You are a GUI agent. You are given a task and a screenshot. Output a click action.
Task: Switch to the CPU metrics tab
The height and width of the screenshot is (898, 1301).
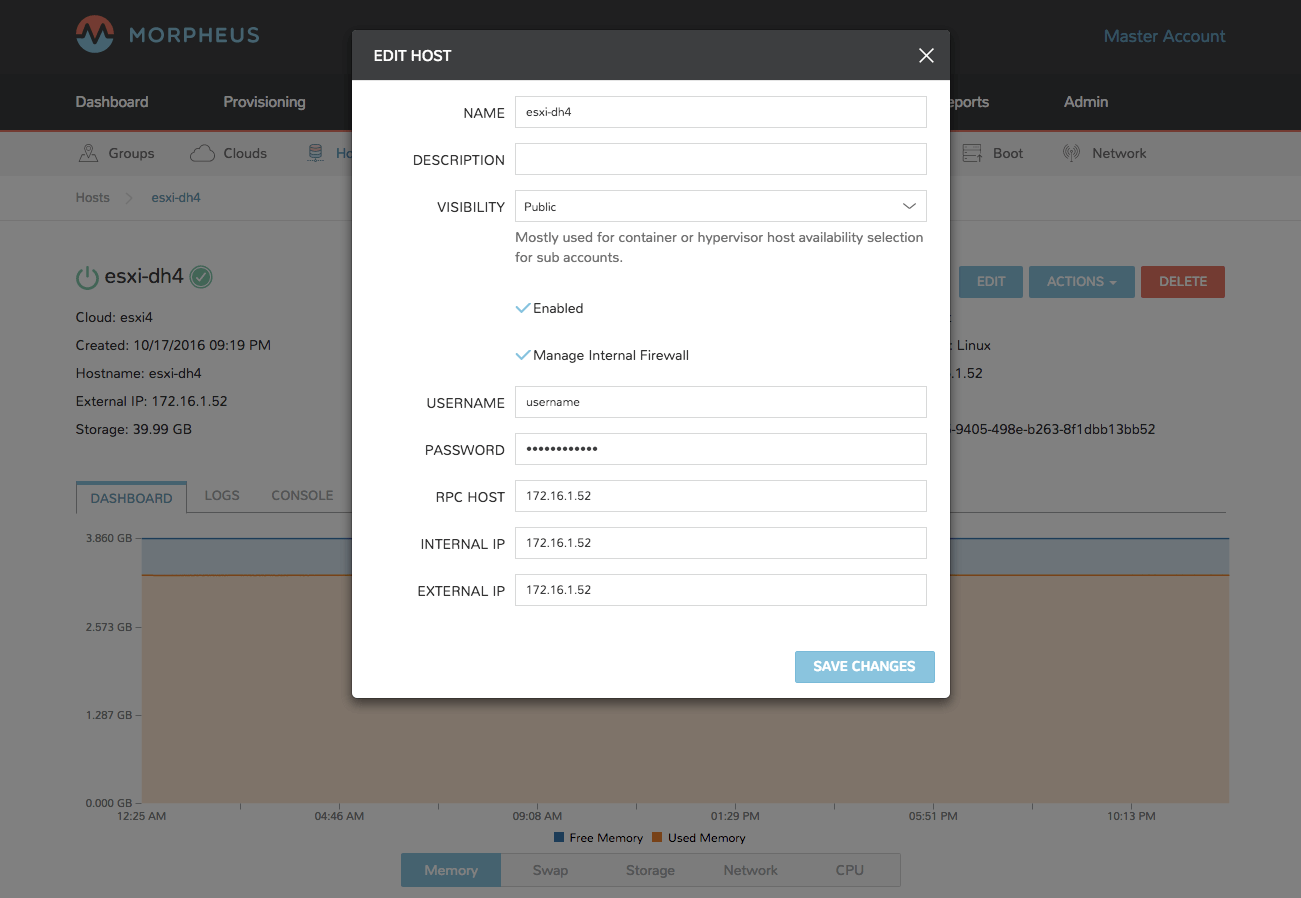tap(849, 870)
